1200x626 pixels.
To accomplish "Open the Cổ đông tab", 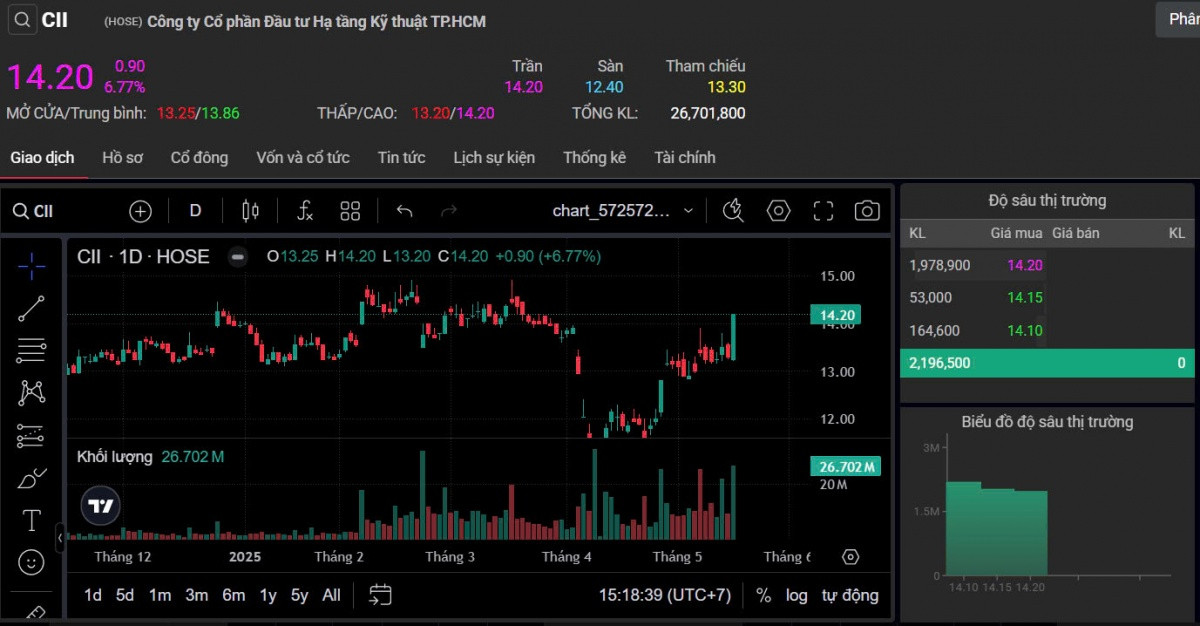I will point(199,157).
